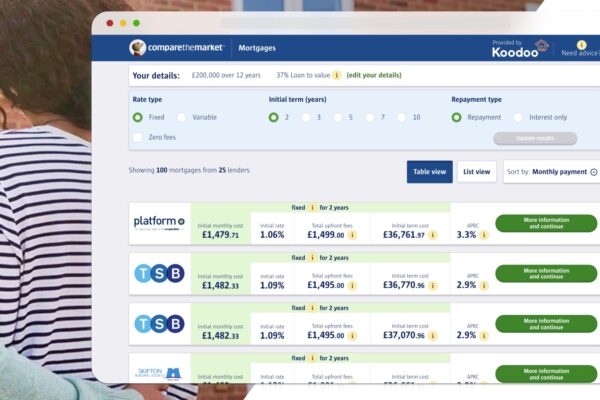Click the £200,000 over 12 years detail
Viewport: 600px width, 400px height.
226,75
